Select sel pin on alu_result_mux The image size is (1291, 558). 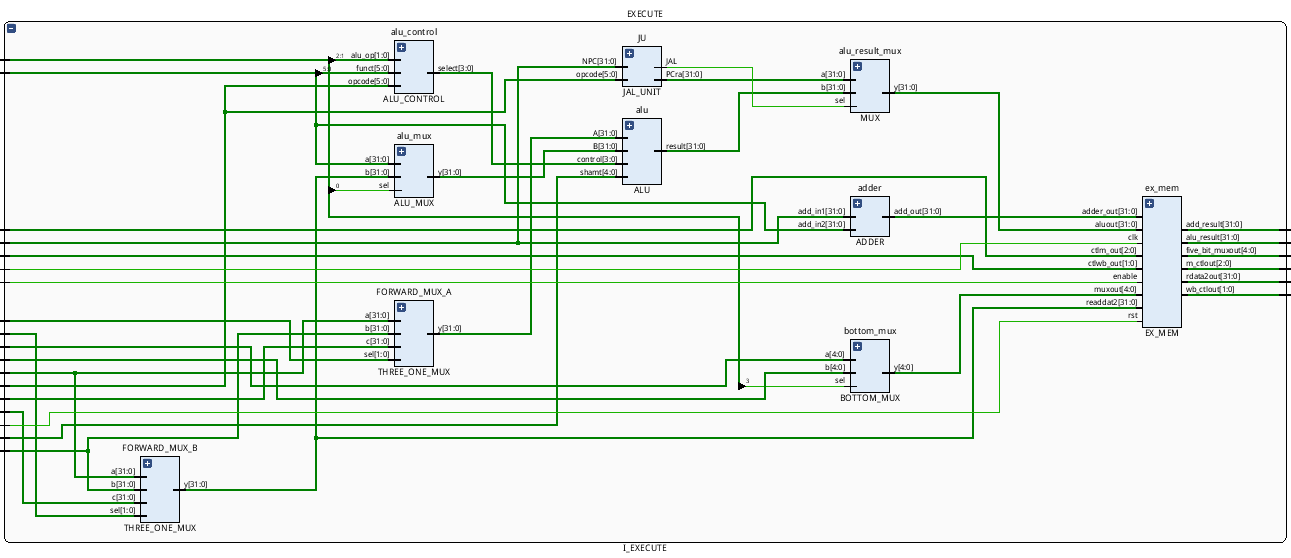841,100
